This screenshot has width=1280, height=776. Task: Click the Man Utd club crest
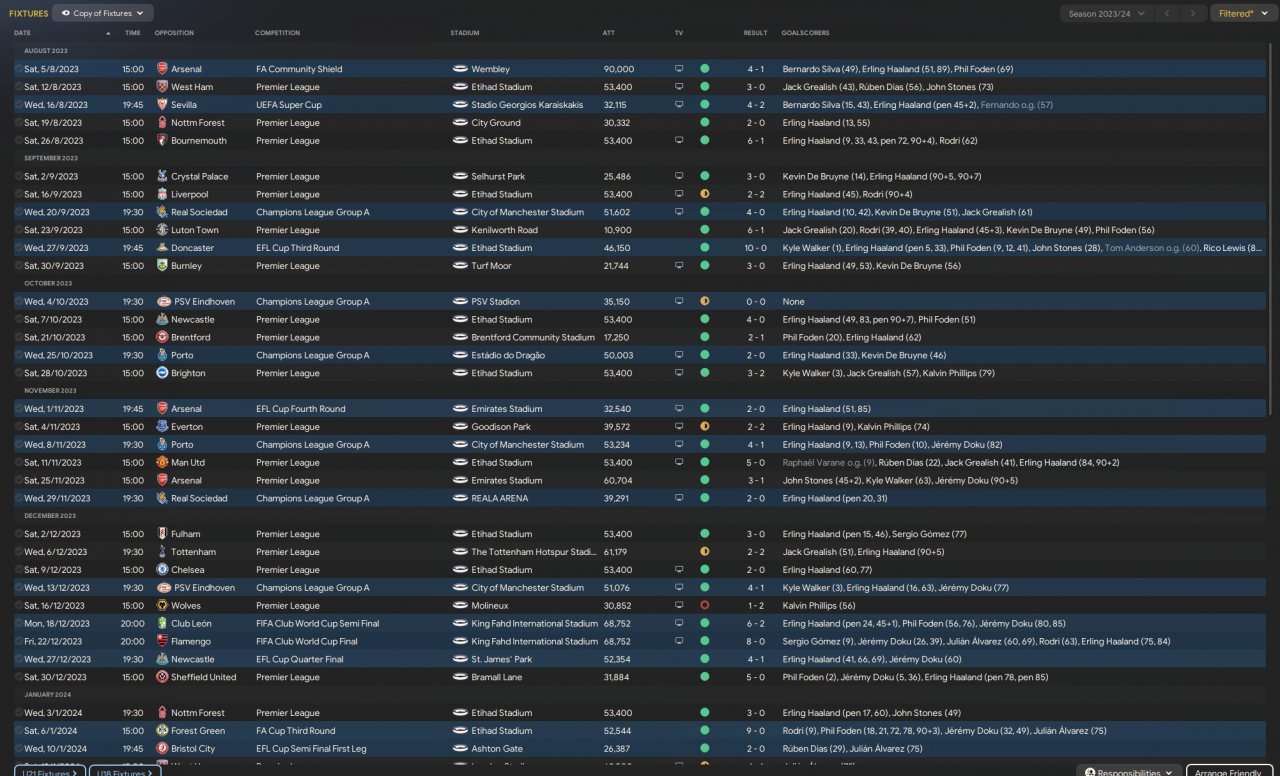(x=162, y=463)
